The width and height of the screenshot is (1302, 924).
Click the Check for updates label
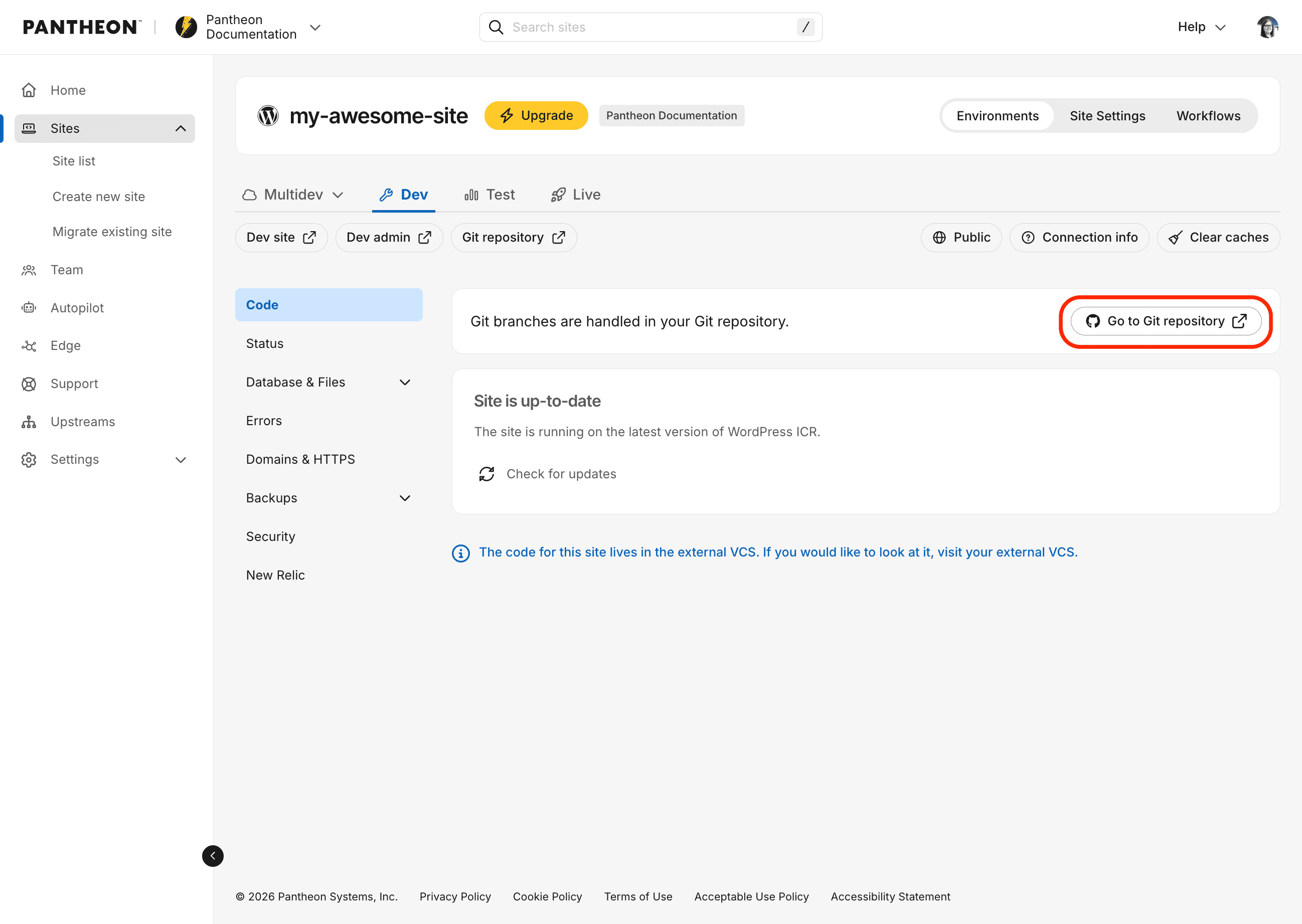(561, 474)
